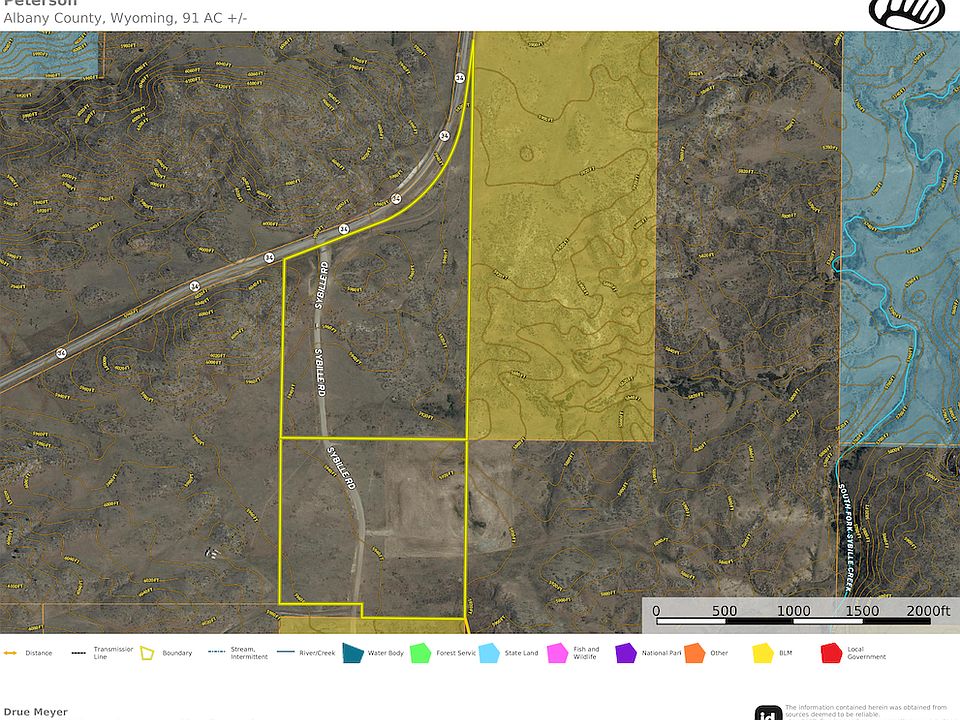The height and width of the screenshot is (720, 960).
Task: Click the River/Creek legend line
Action: coord(286,653)
